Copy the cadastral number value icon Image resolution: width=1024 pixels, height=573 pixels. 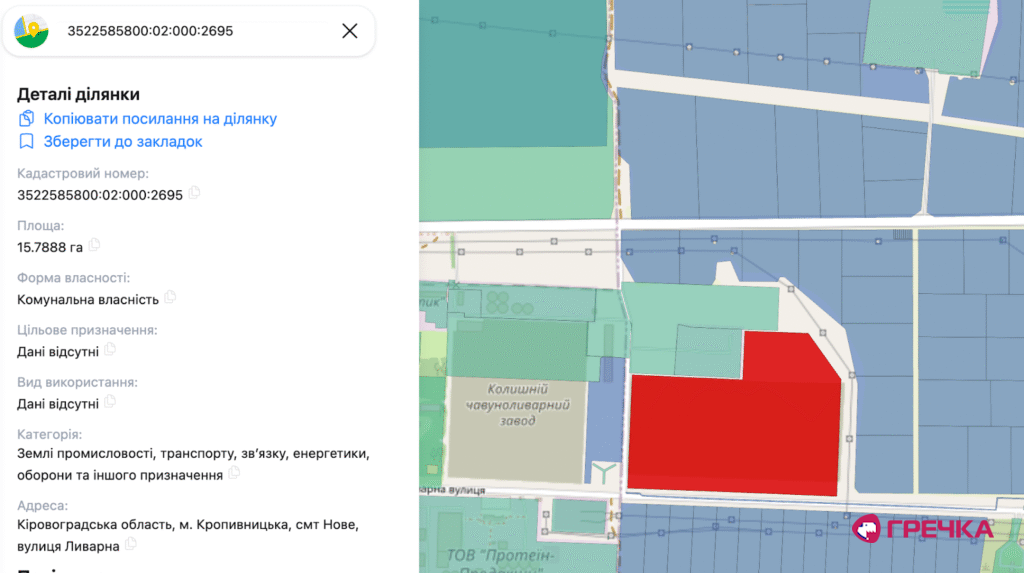coord(194,193)
